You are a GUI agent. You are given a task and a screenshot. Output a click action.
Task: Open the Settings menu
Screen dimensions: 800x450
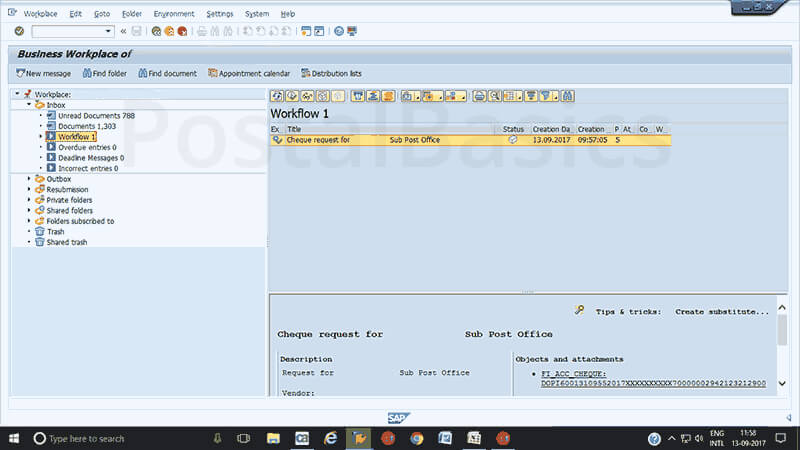click(220, 14)
